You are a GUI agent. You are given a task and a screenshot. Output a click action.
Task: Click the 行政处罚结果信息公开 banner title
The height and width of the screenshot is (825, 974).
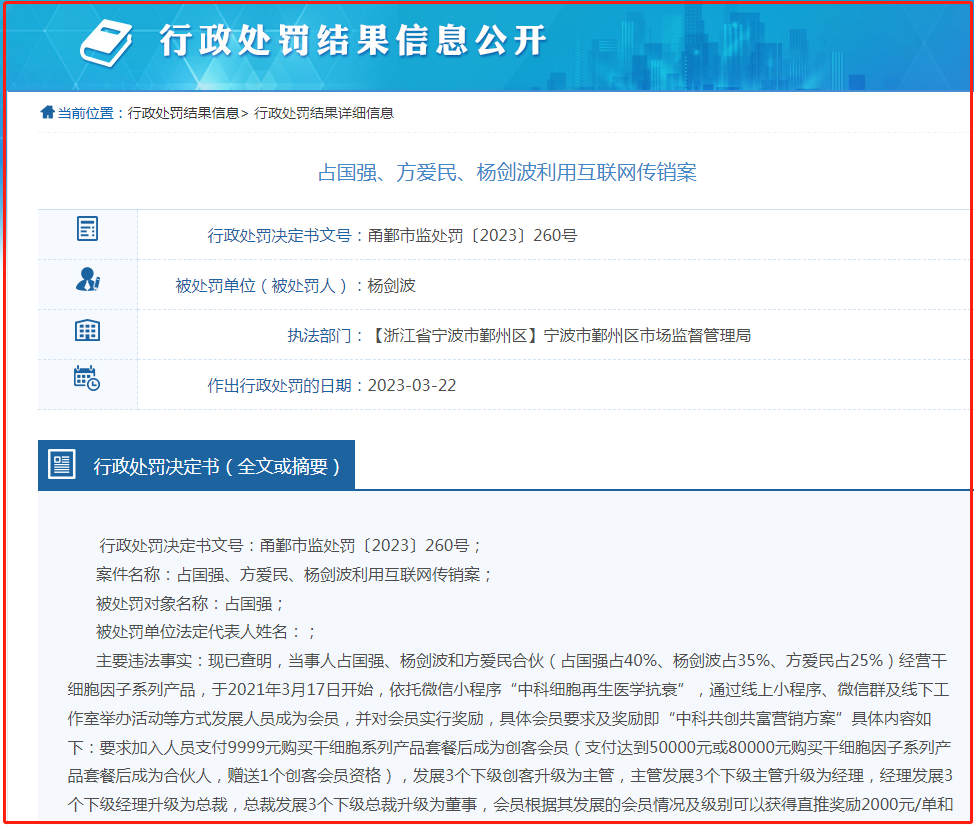[x=353, y=40]
